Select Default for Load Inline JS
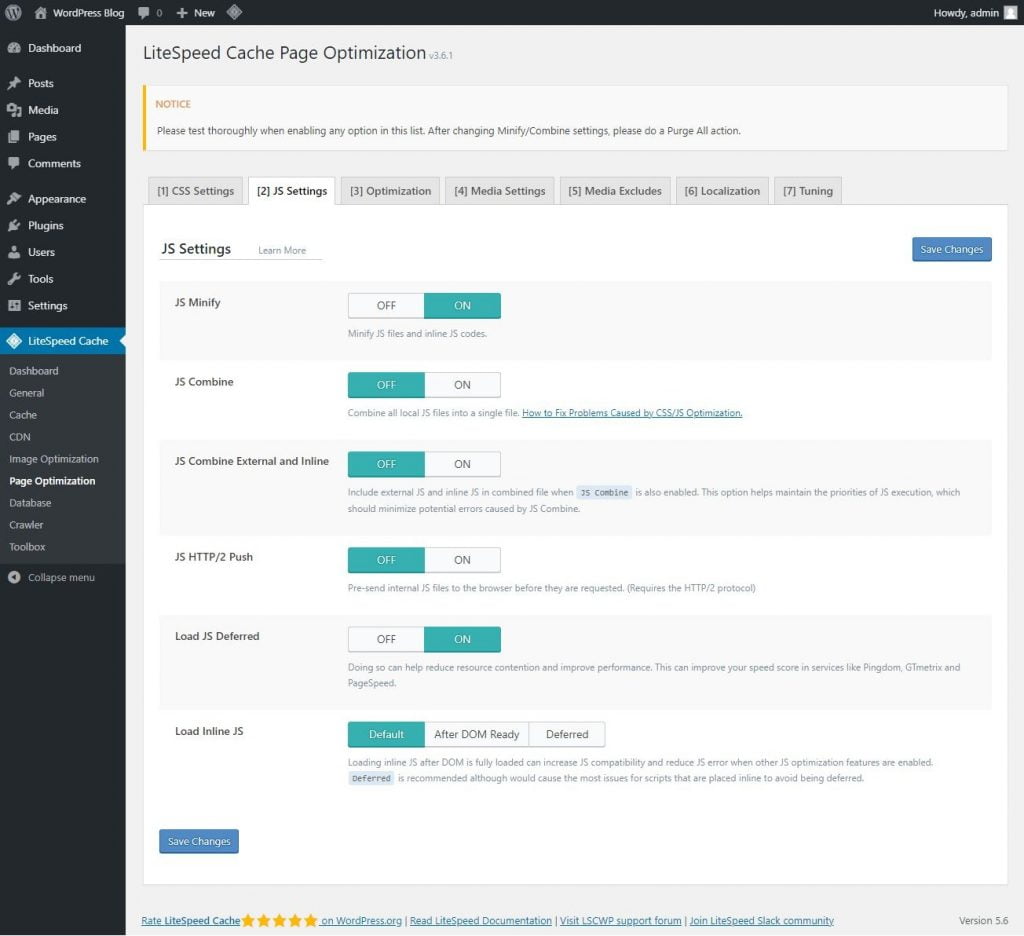 pos(386,734)
